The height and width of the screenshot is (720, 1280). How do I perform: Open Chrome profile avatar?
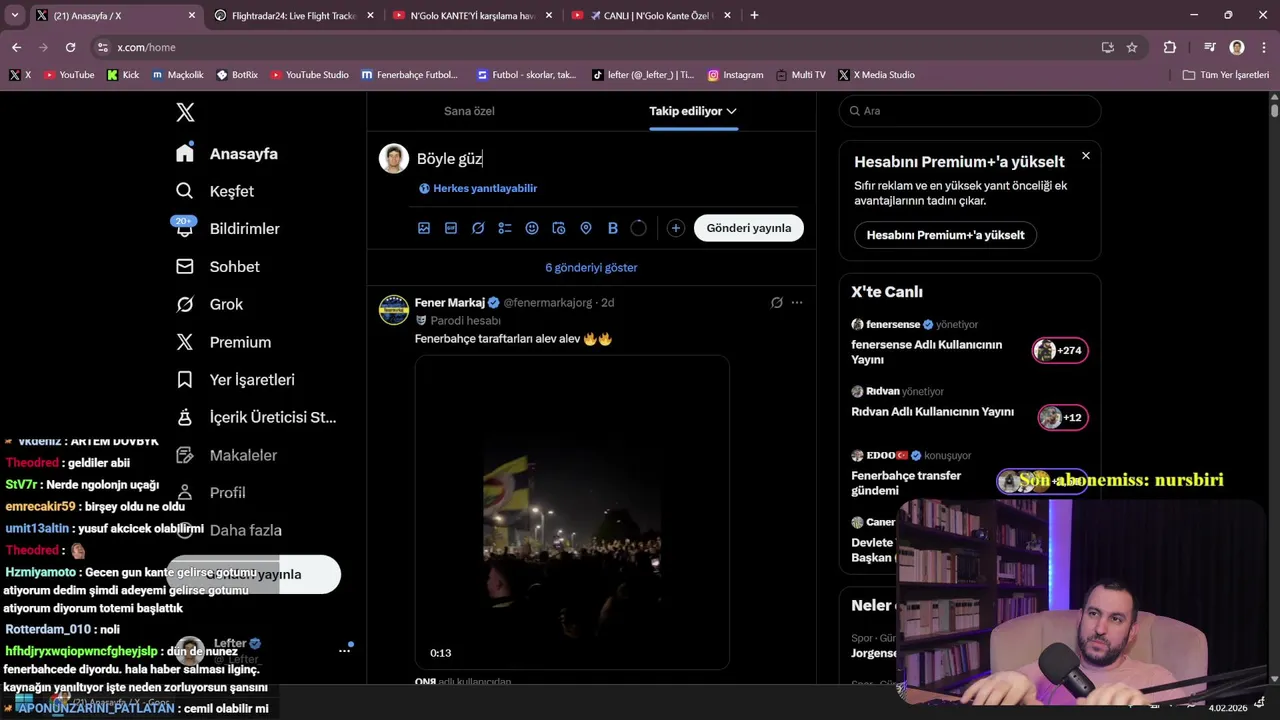pyautogui.click(x=1237, y=47)
